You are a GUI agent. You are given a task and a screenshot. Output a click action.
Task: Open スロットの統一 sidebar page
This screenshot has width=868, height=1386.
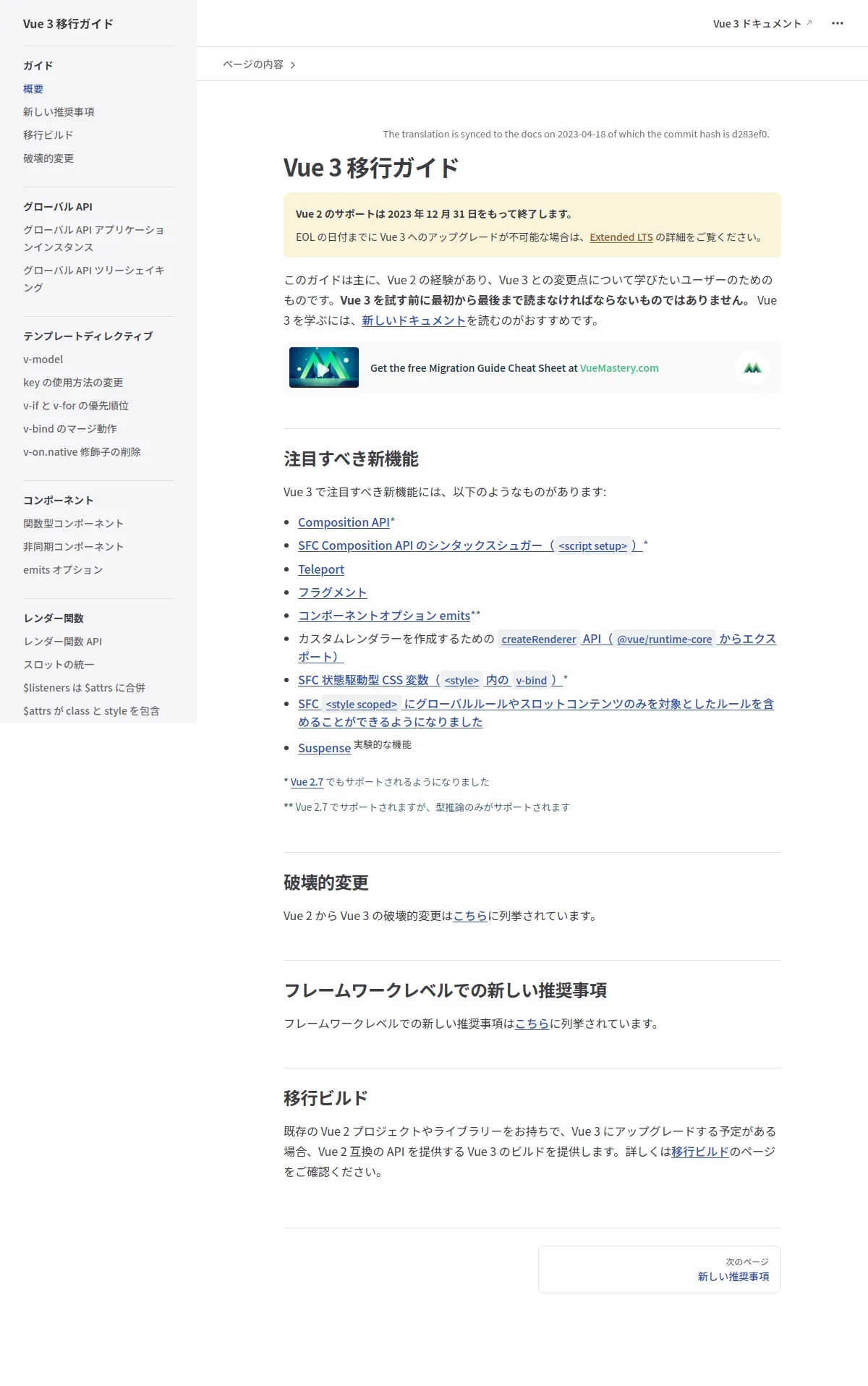pos(59,665)
